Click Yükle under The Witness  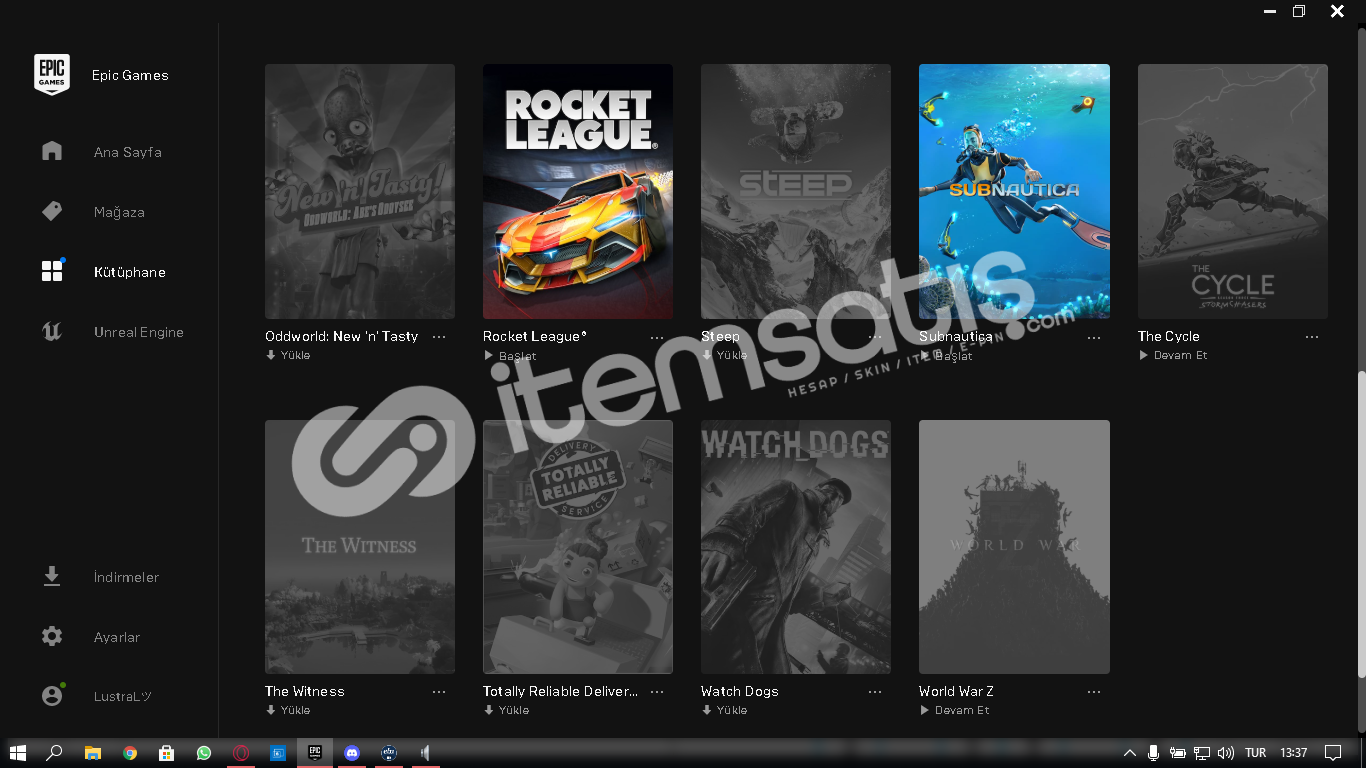(288, 710)
